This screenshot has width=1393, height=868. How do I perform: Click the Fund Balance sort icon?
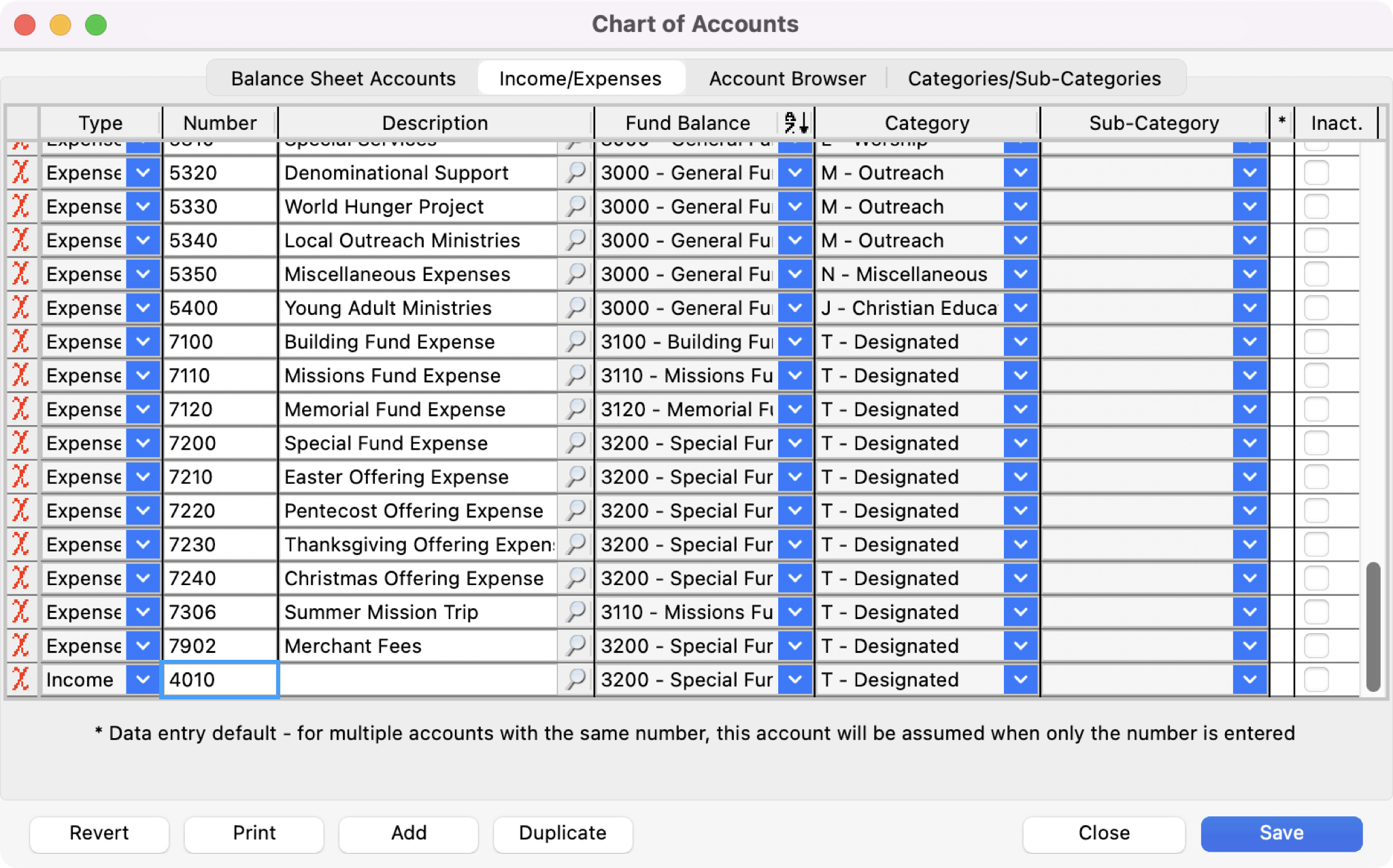(x=796, y=123)
